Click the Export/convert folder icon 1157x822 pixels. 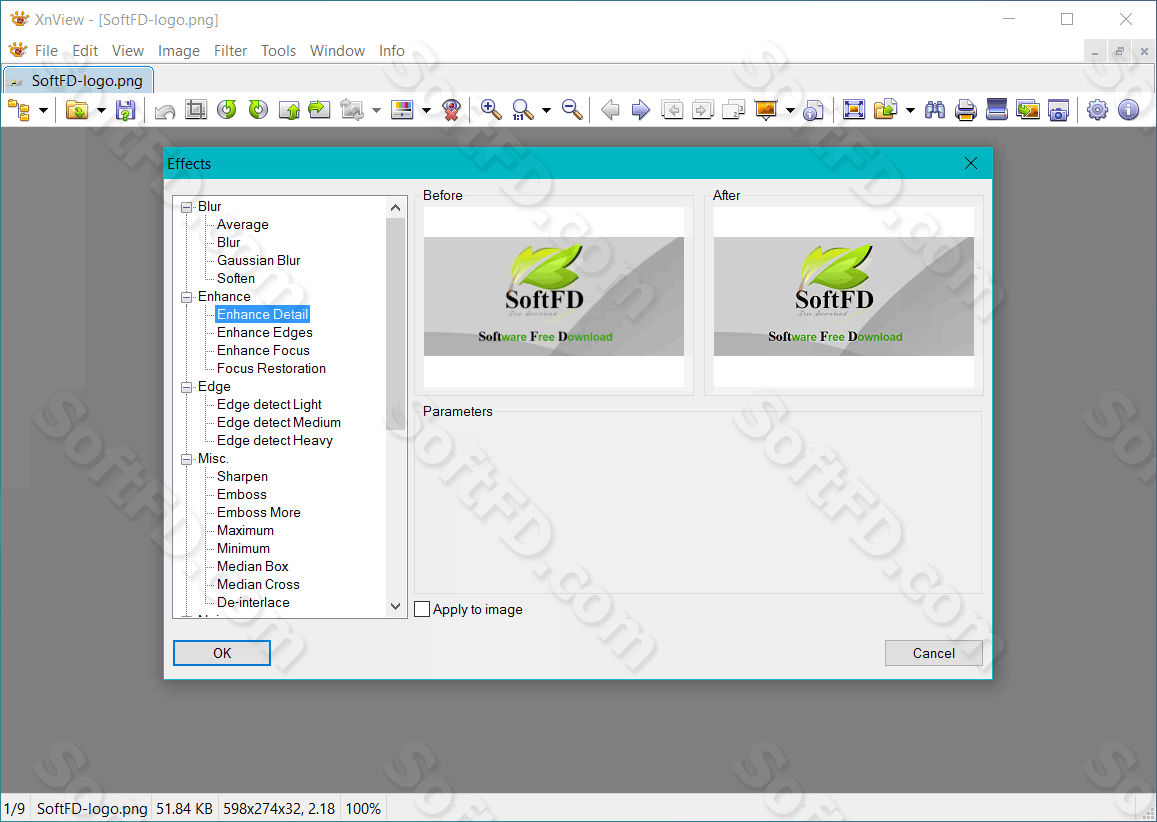coord(885,110)
